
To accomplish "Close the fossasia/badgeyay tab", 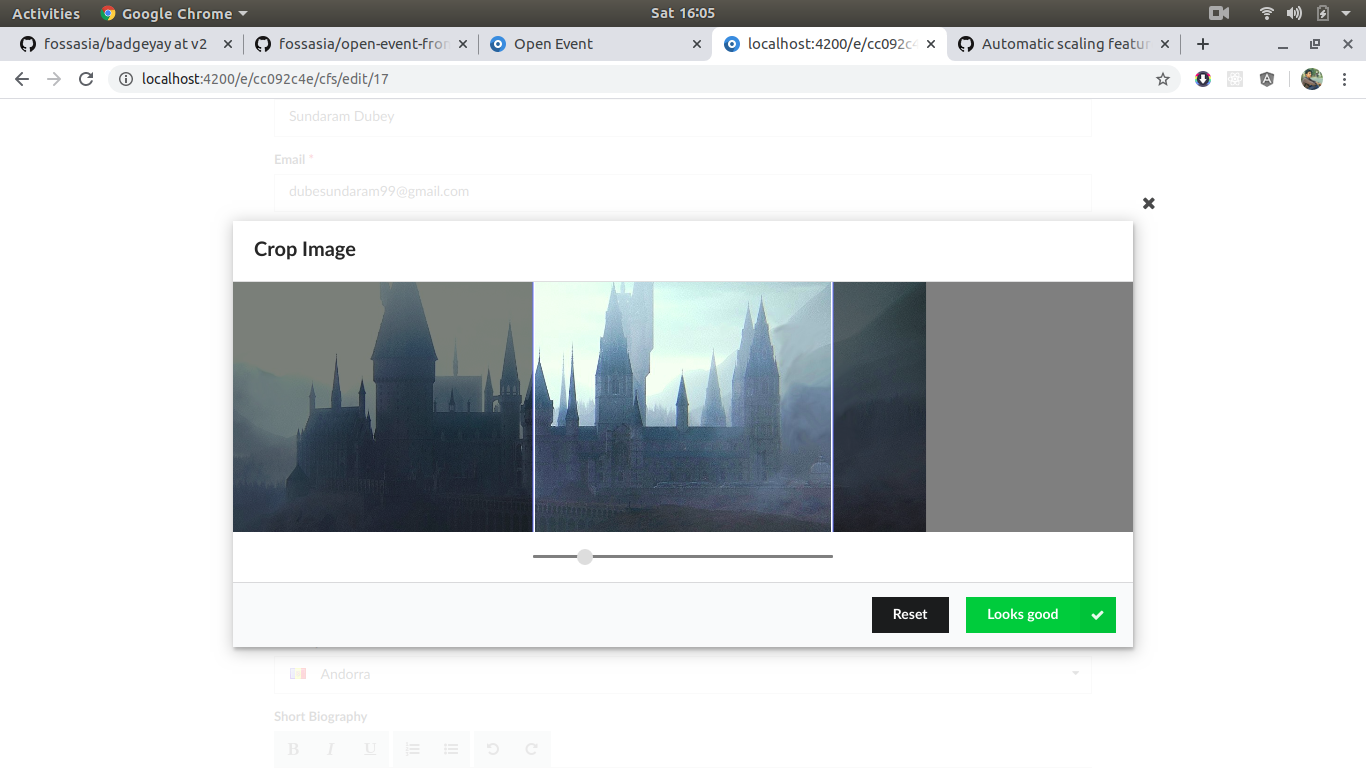I will click(228, 44).
